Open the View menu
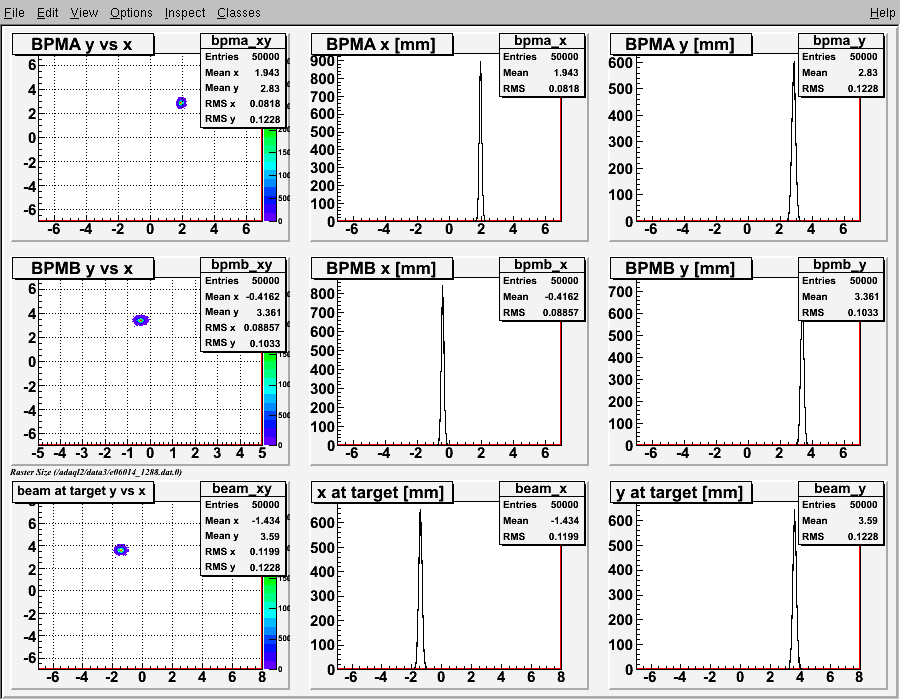 pyautogui.click(x=84, y=13)
